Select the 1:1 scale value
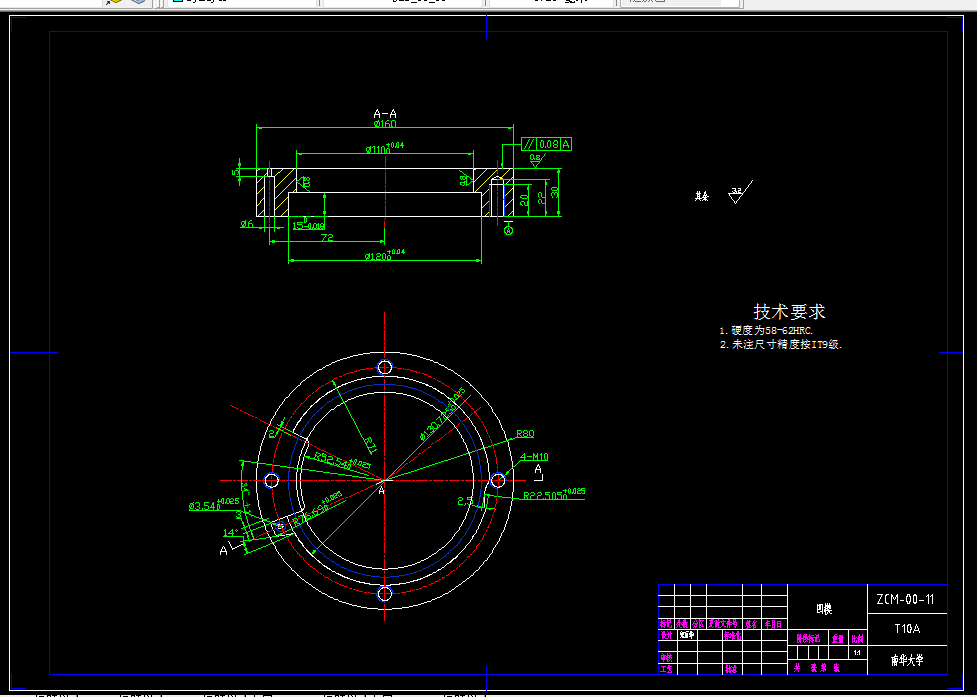This screenshot has width=977, height=697. 857,653
